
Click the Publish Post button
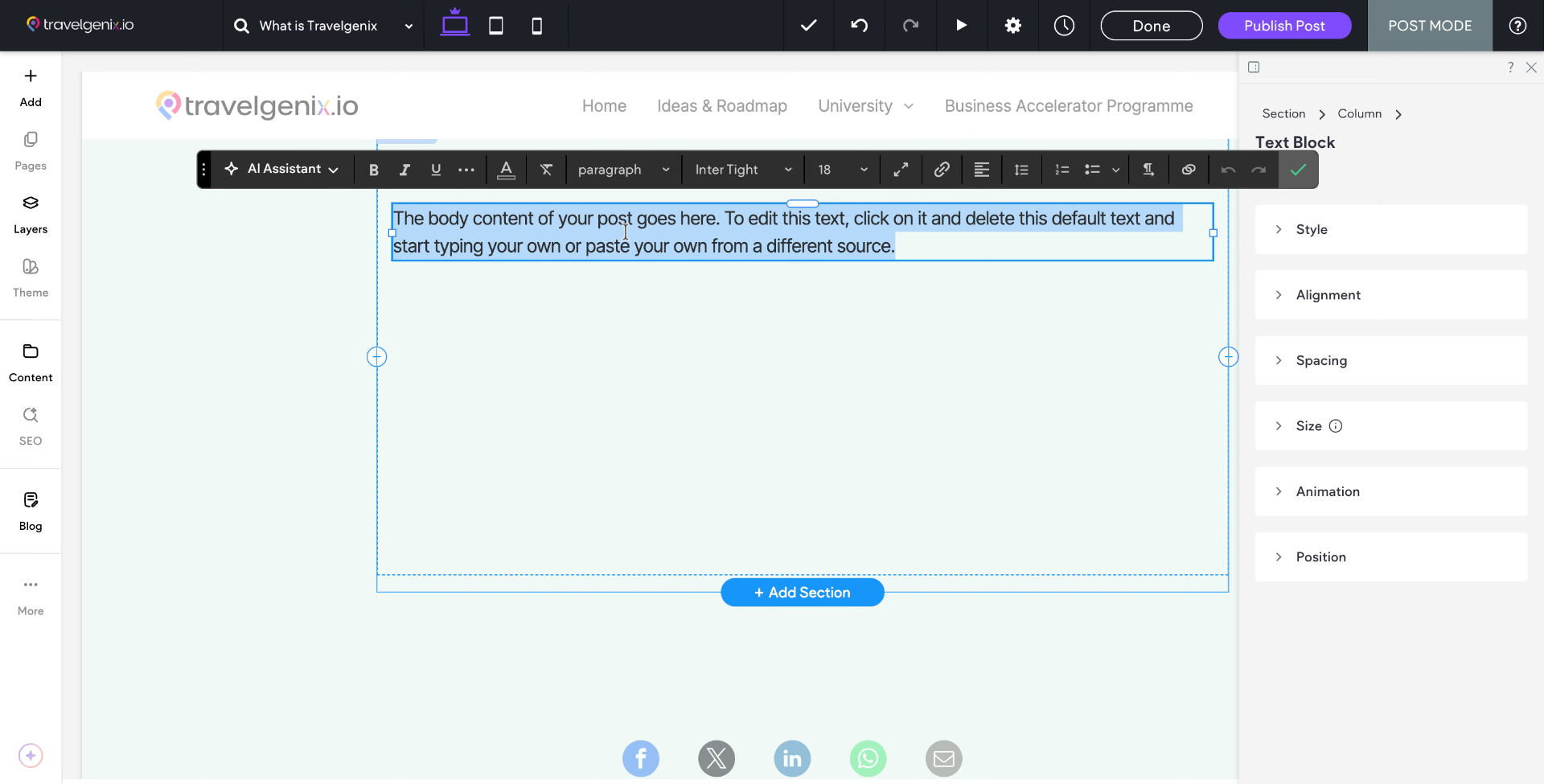coord(1283,26)
